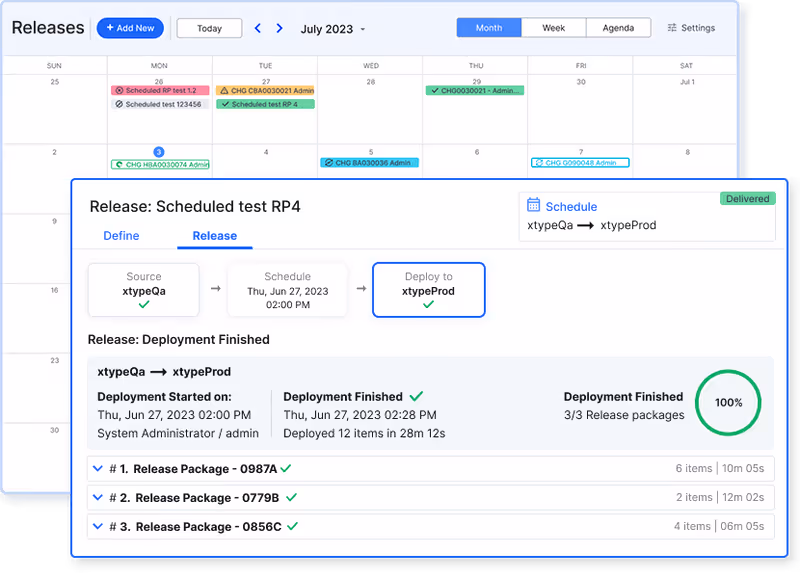Click the blocked icon on Scheduled test 123456
This screenshot has height=573, width=800.
[119, 104]
